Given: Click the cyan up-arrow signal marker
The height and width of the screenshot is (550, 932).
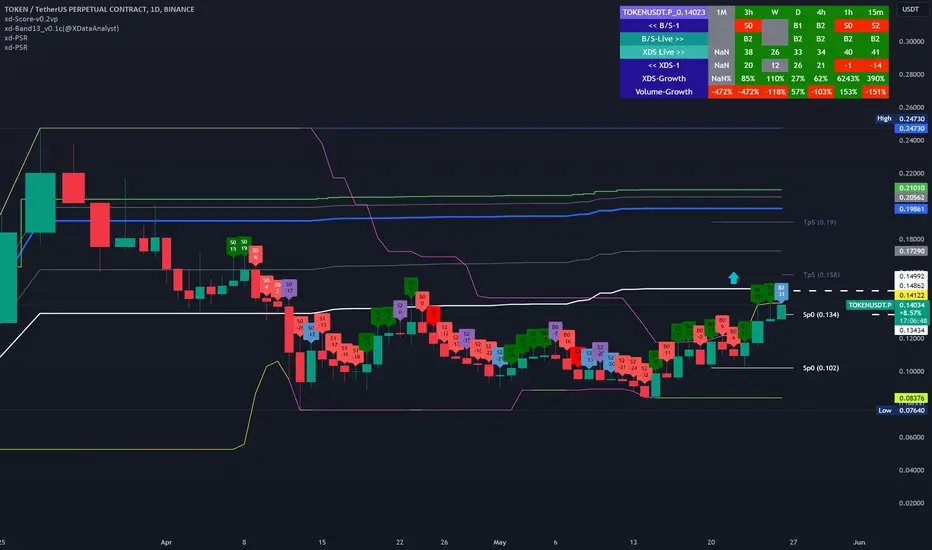Looking at the screenshot, I should tap(733, 278).
